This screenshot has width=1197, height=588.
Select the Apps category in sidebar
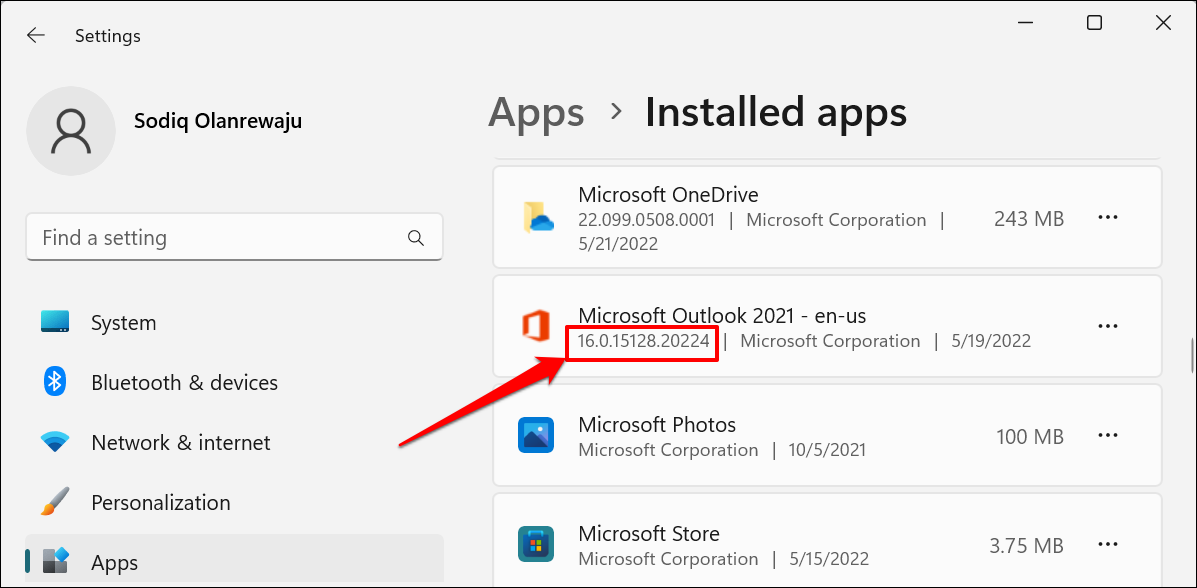(x=114, y=563)
